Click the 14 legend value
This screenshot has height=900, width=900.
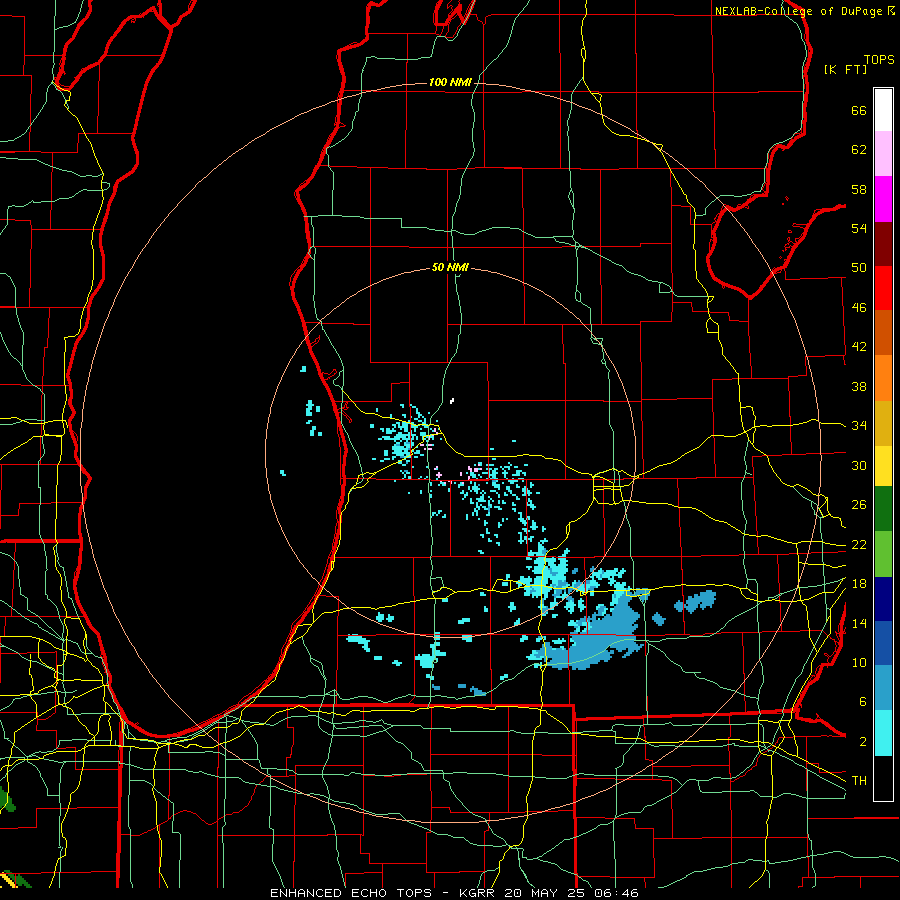(x=859, y=623)
